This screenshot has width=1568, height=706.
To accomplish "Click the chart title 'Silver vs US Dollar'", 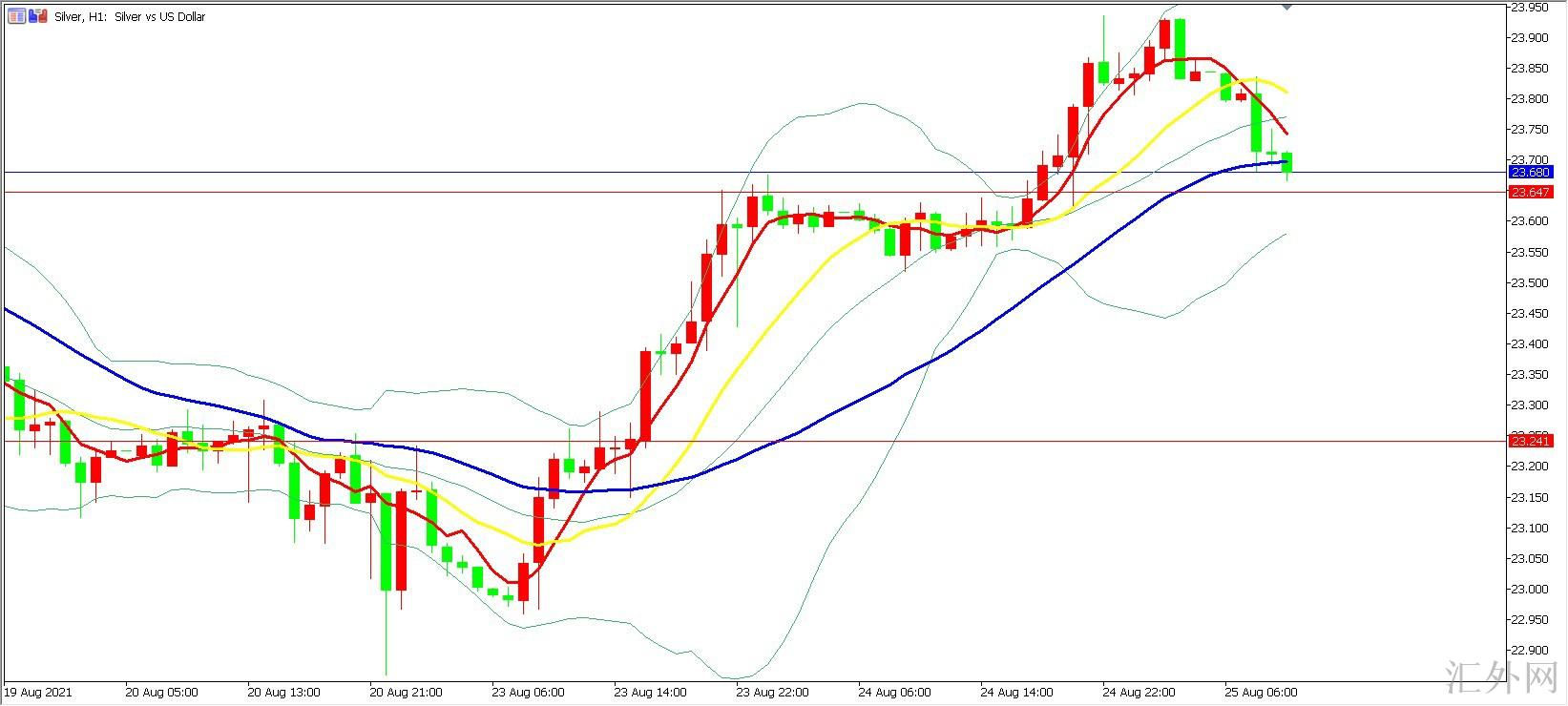I will (x=159, y=17).
